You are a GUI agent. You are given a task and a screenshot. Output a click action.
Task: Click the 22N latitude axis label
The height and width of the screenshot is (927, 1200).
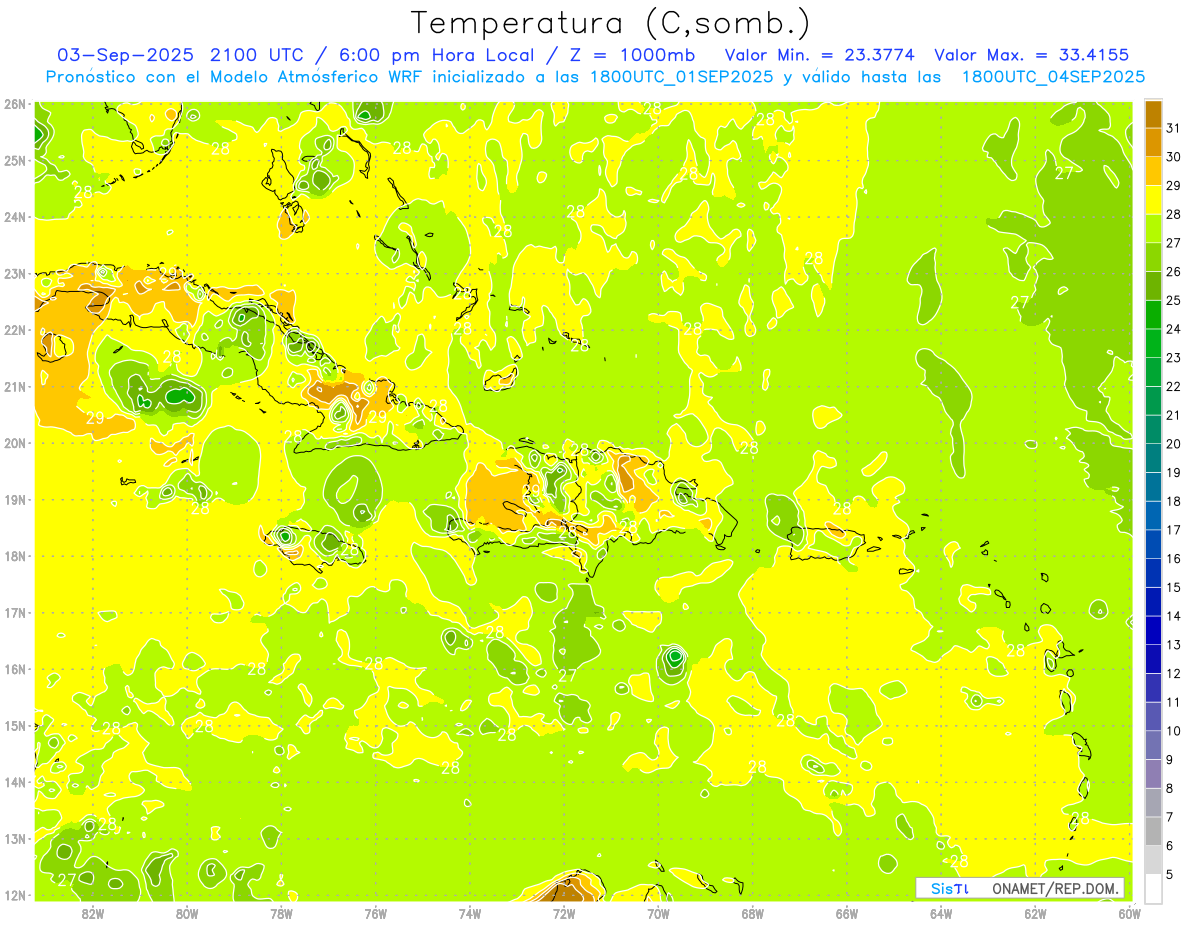pos(14,330)
